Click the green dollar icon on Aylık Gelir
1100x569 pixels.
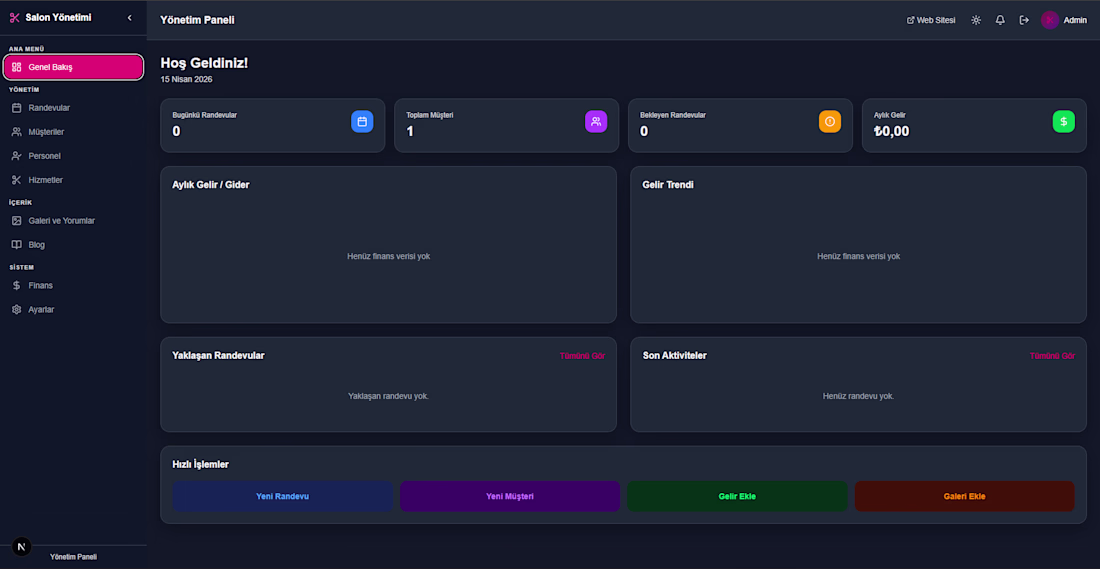click(x=1064, y=121)
